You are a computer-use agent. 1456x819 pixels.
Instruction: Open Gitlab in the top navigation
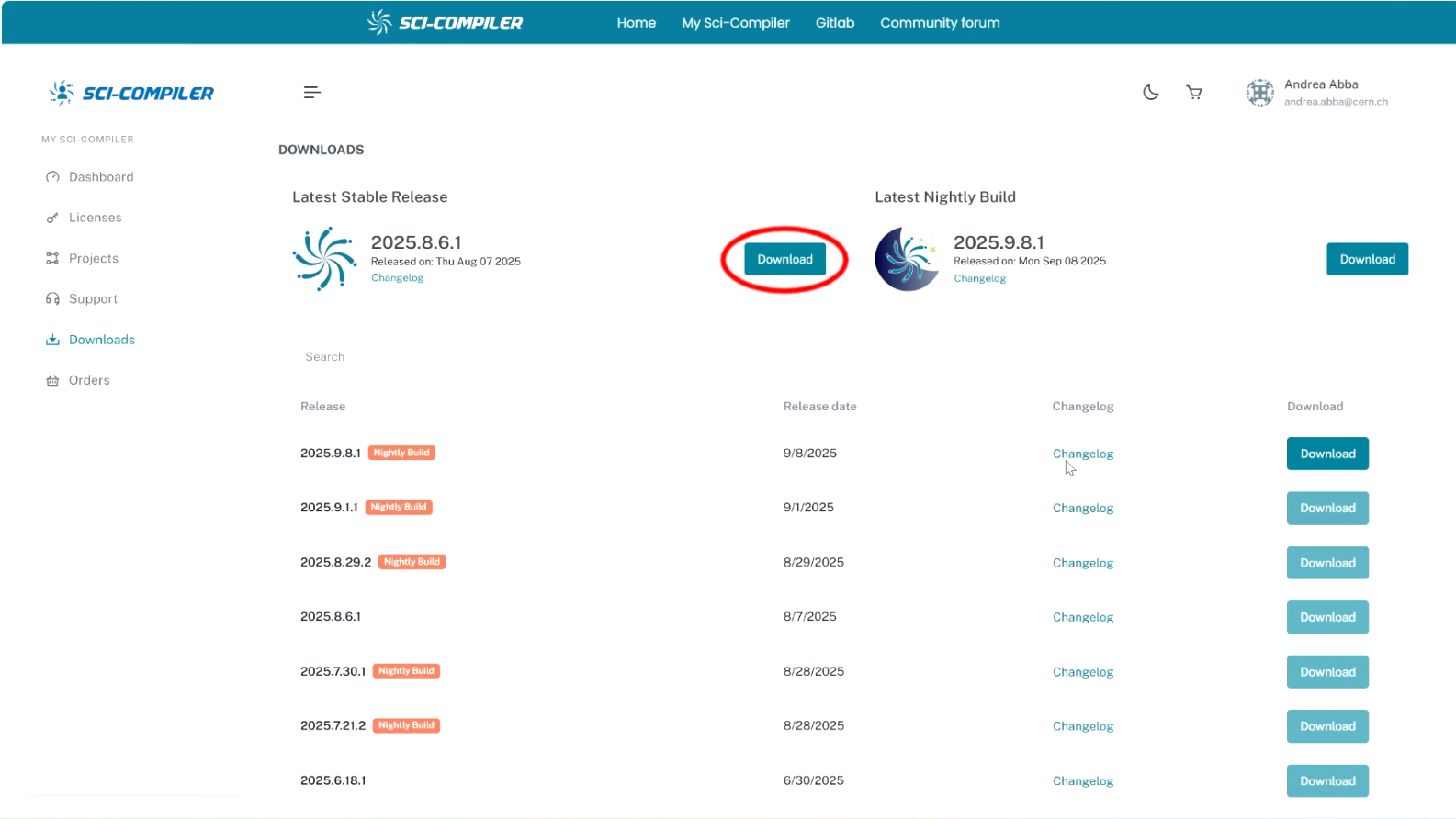pyautogui.click(x=835, y=23)
